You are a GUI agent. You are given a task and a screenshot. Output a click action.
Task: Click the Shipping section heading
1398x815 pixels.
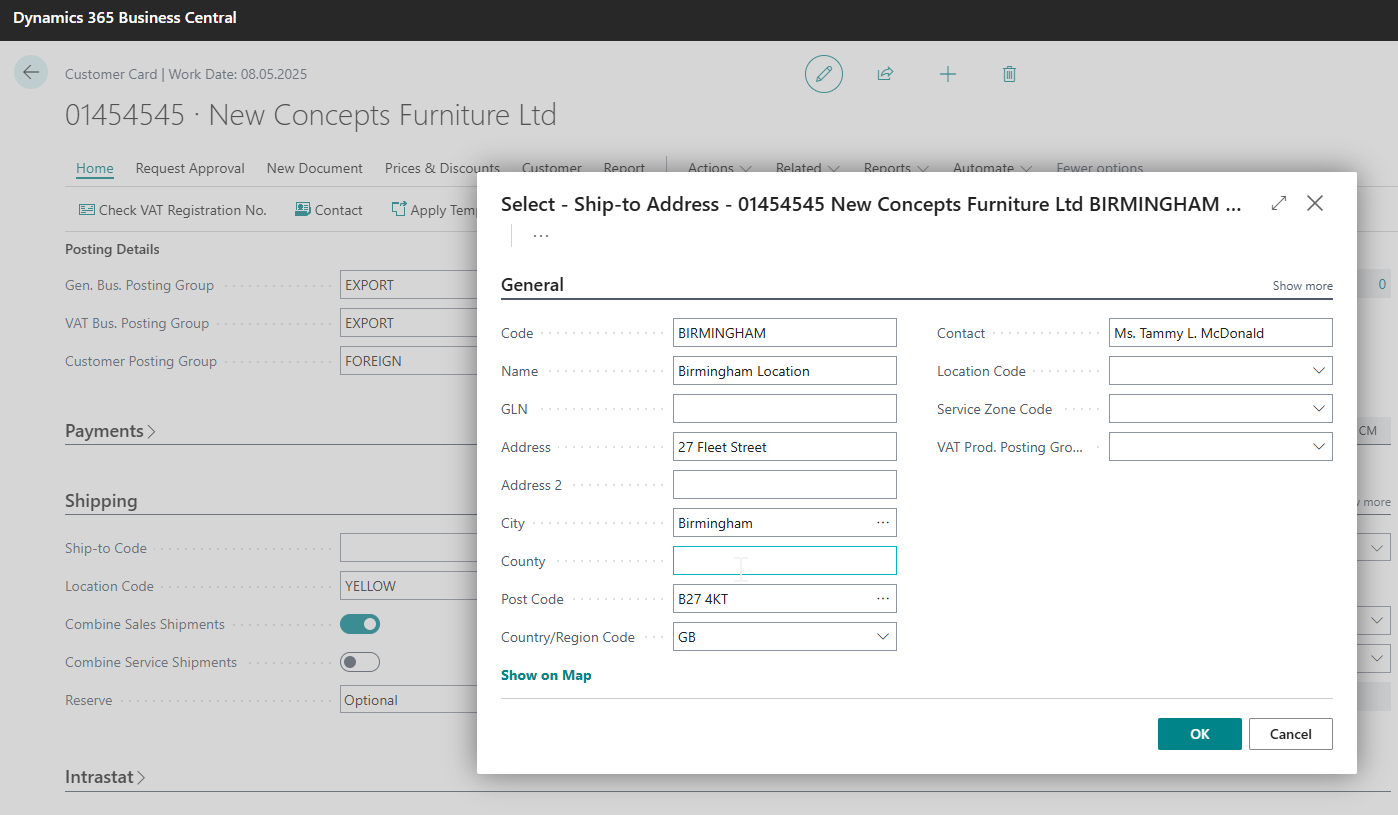tap(101, 501)
